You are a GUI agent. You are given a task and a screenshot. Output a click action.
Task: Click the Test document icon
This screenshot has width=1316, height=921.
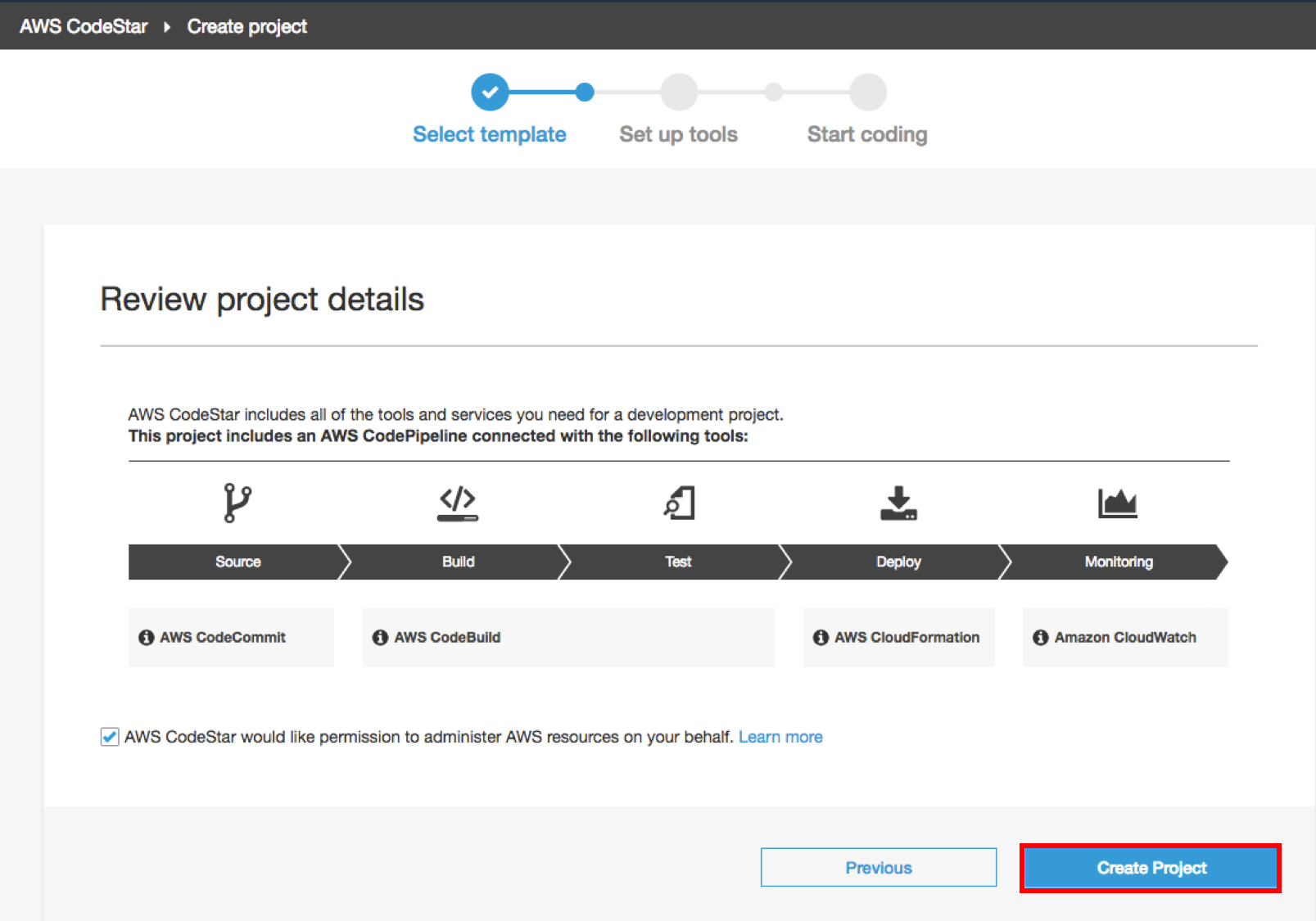point(679,503)
